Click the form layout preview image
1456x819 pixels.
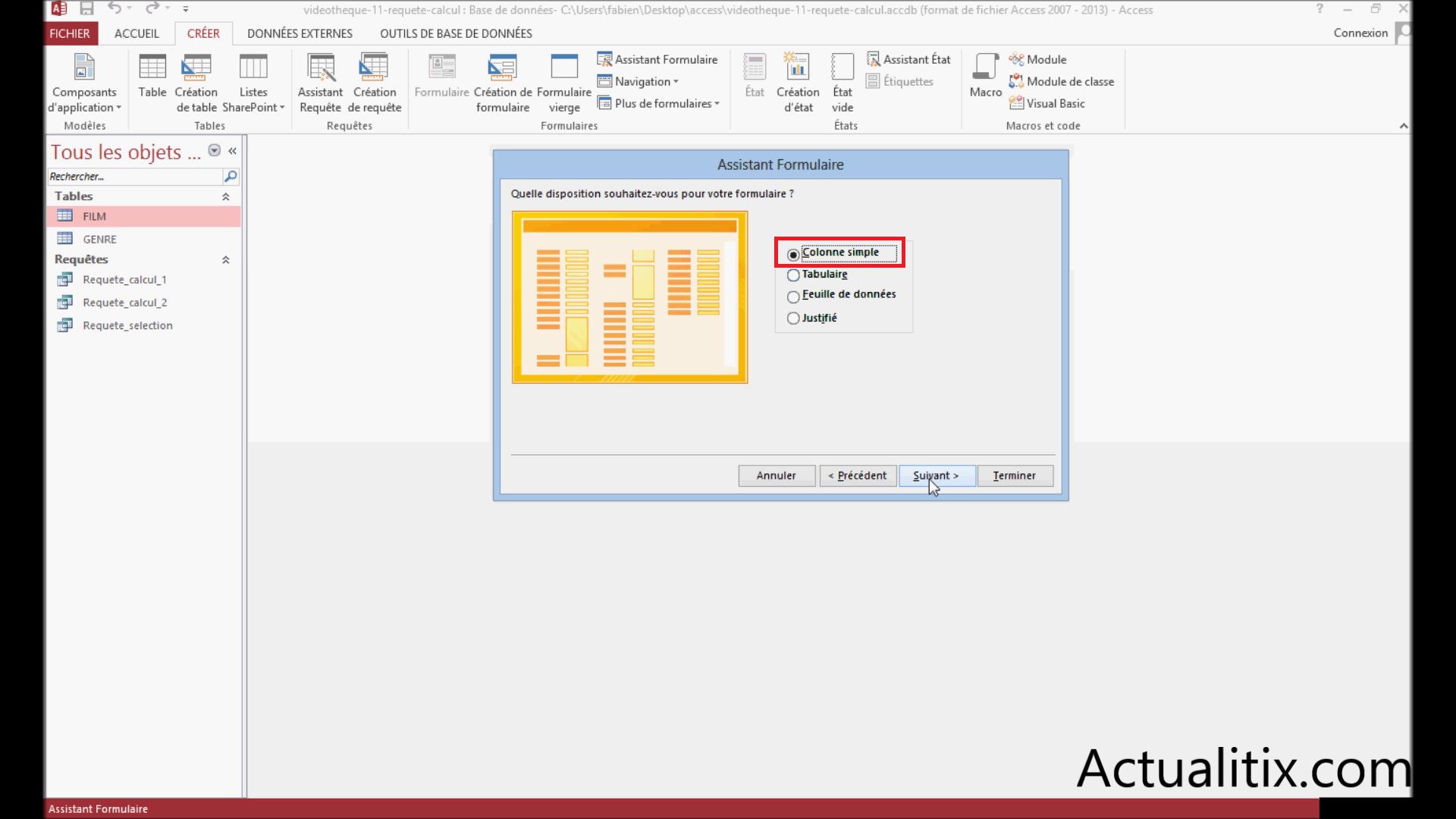point(629,297)
